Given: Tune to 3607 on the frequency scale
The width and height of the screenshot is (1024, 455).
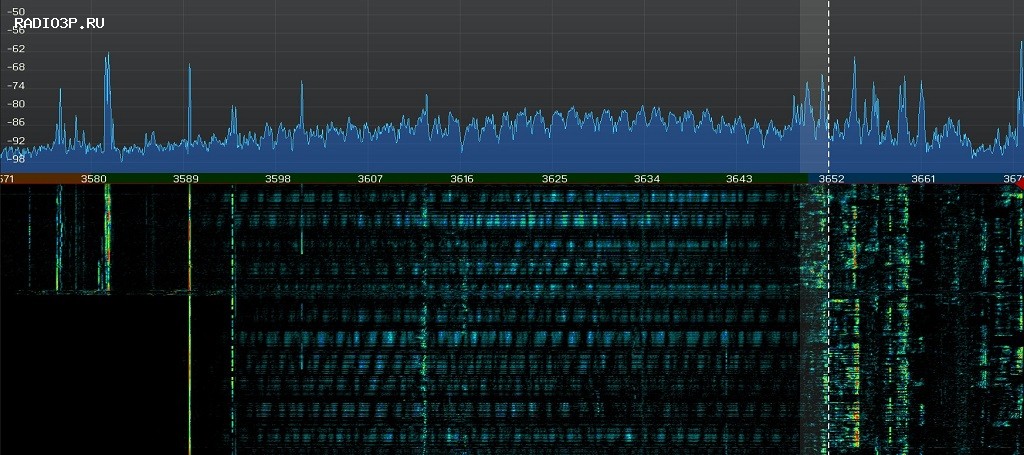Looking at the screenshot, I should (x=370, y=179).
